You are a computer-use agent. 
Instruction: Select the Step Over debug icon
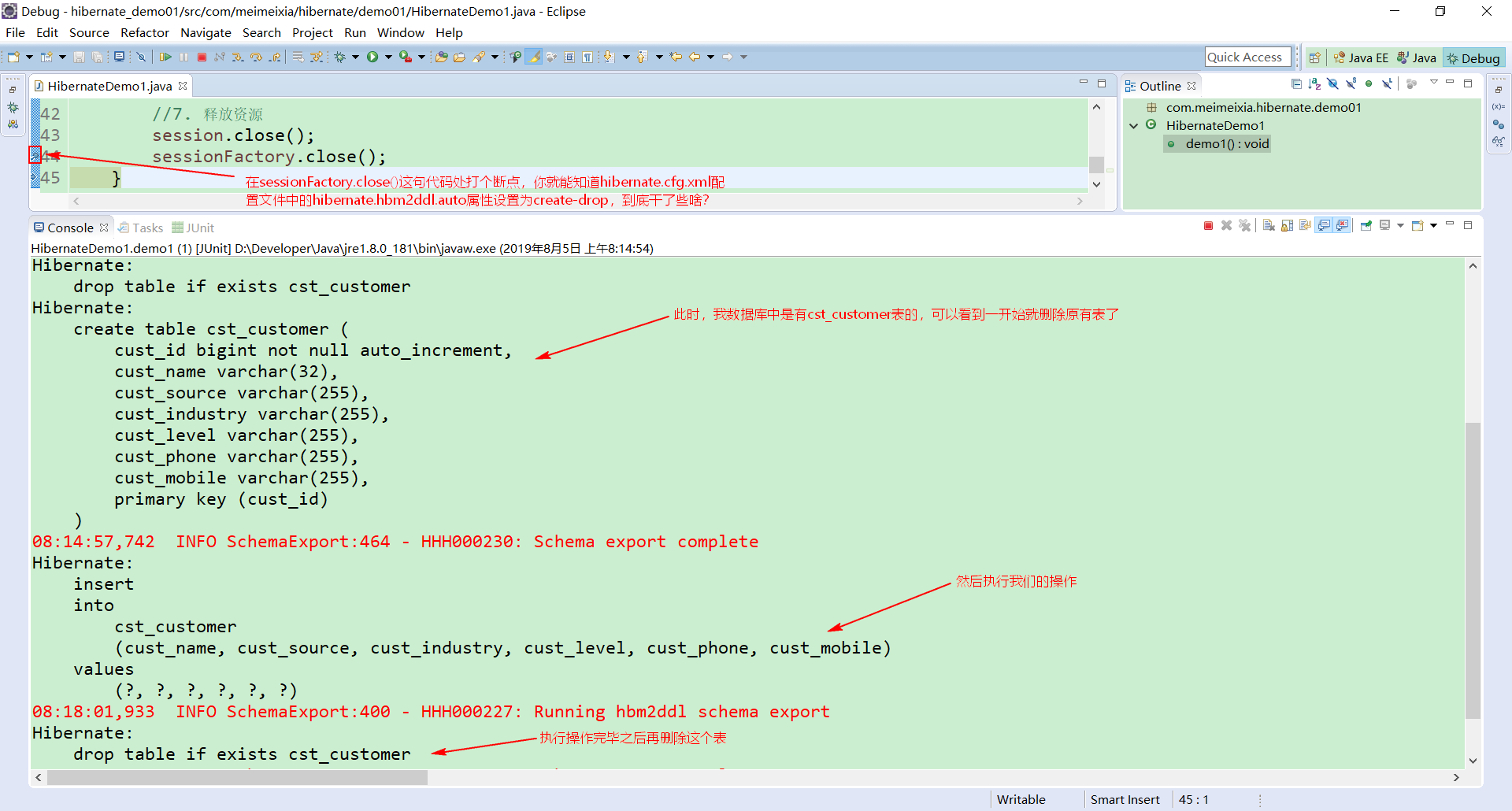pyautogui.click(x=254, y=57)
